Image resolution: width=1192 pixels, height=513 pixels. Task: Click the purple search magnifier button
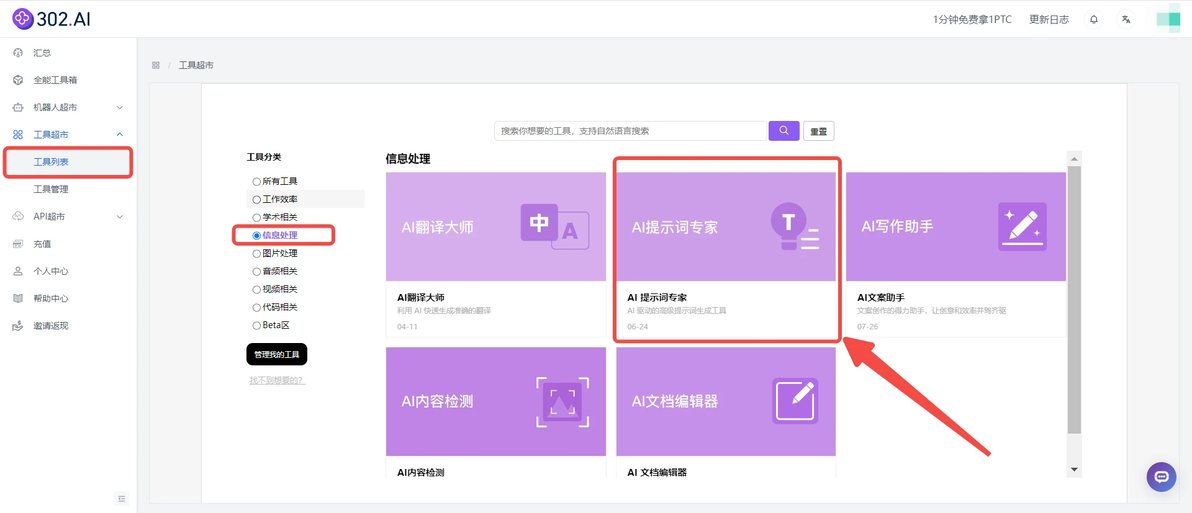pos(784,131)
